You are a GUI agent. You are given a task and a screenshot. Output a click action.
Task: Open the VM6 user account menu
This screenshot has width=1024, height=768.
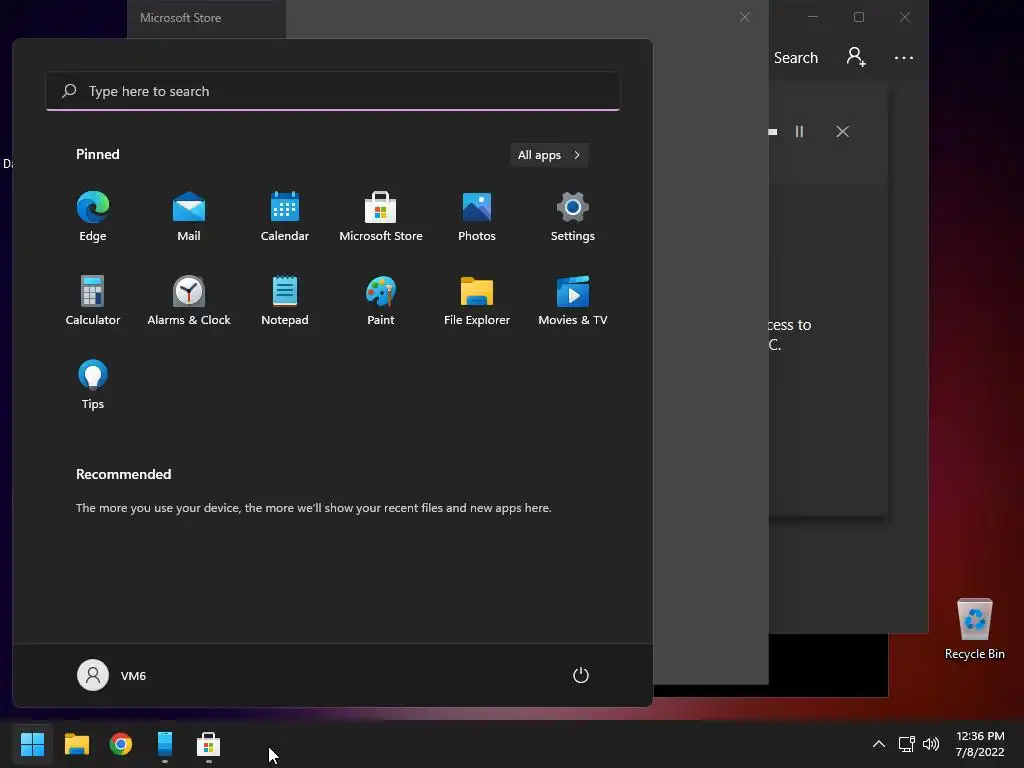[x=112, y=675]
